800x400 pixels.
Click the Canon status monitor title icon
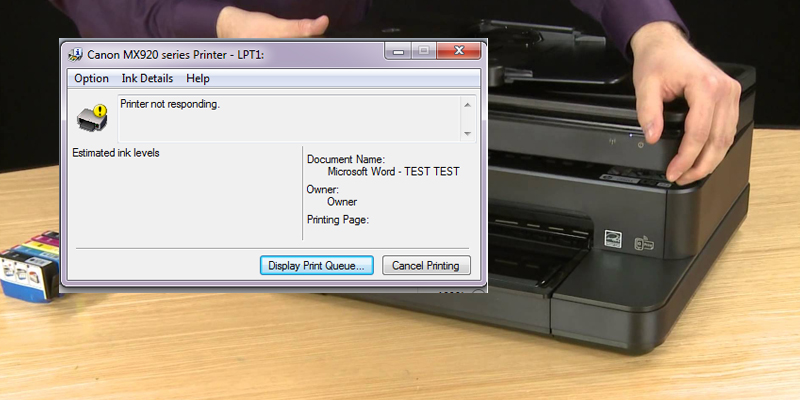click(76, 54)
